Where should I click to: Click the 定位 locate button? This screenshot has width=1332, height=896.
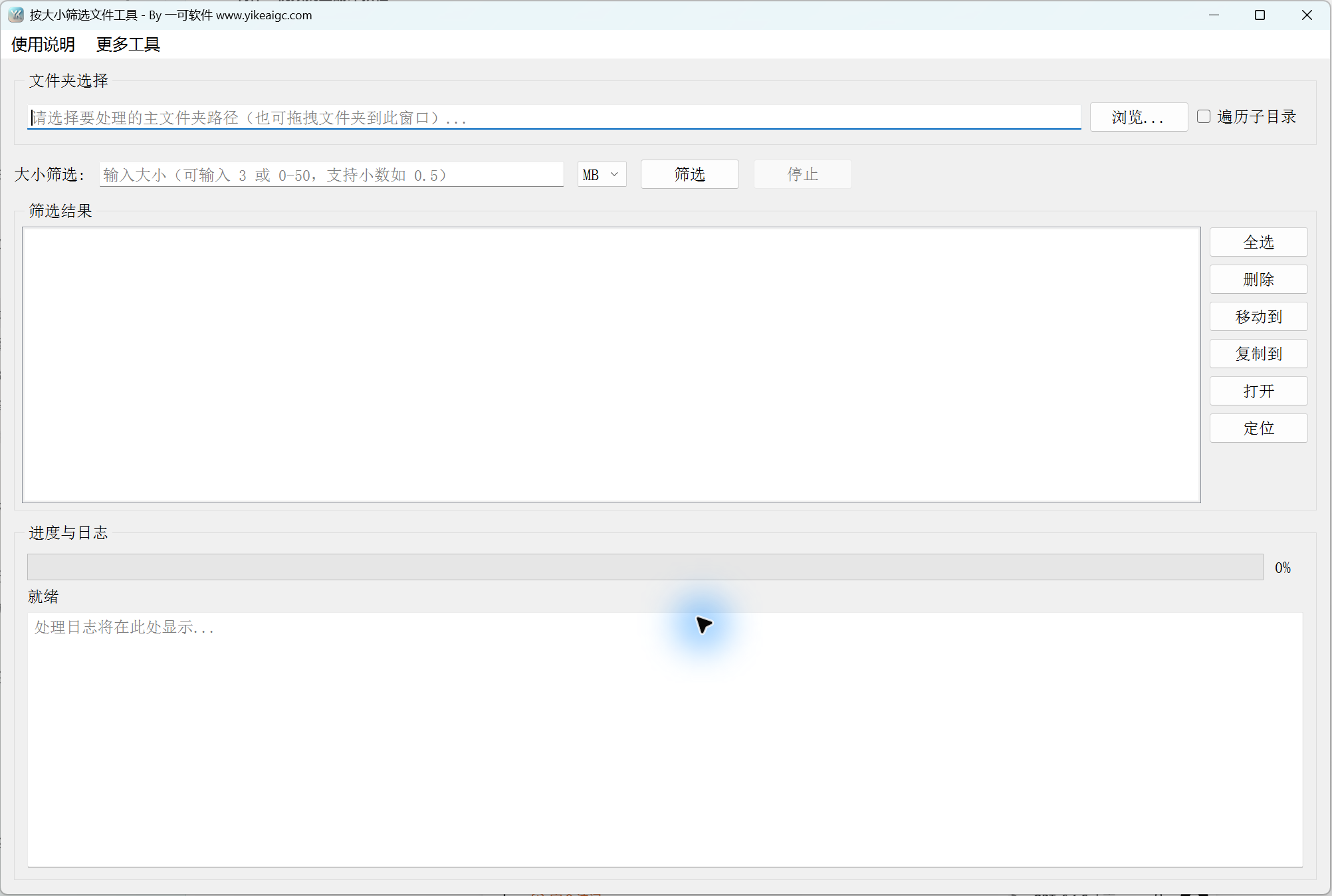(x=1258, y=428)
